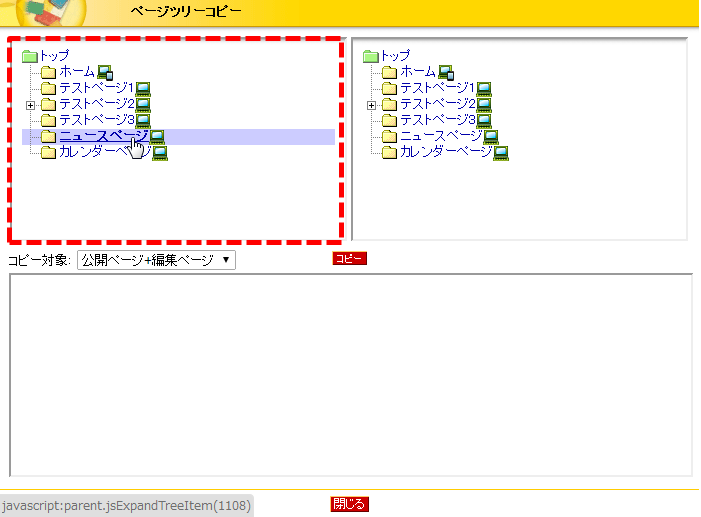Image resolution: width=701 pixels, height=517 pixels.
Task: Click テストページ2 monitor icon in left tree
Action: (x=143, y=105)
